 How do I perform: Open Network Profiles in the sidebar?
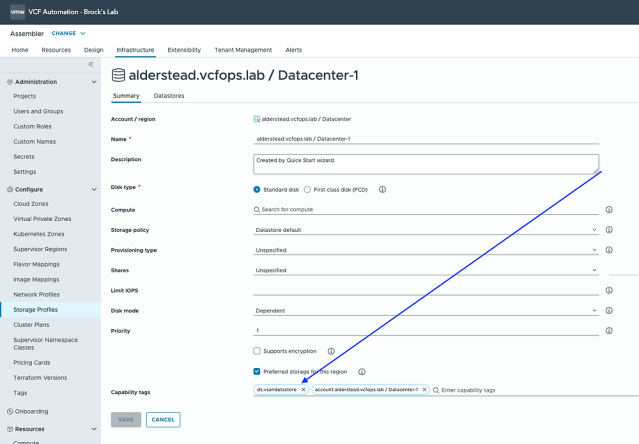pos(36,295)
